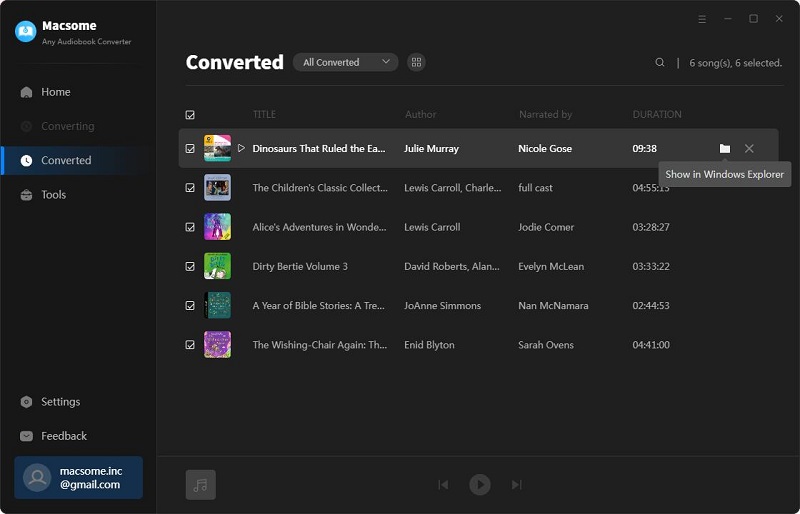Click A Year of Bible Stories cover
Screen dimensions: 800x514
[217, 305]
